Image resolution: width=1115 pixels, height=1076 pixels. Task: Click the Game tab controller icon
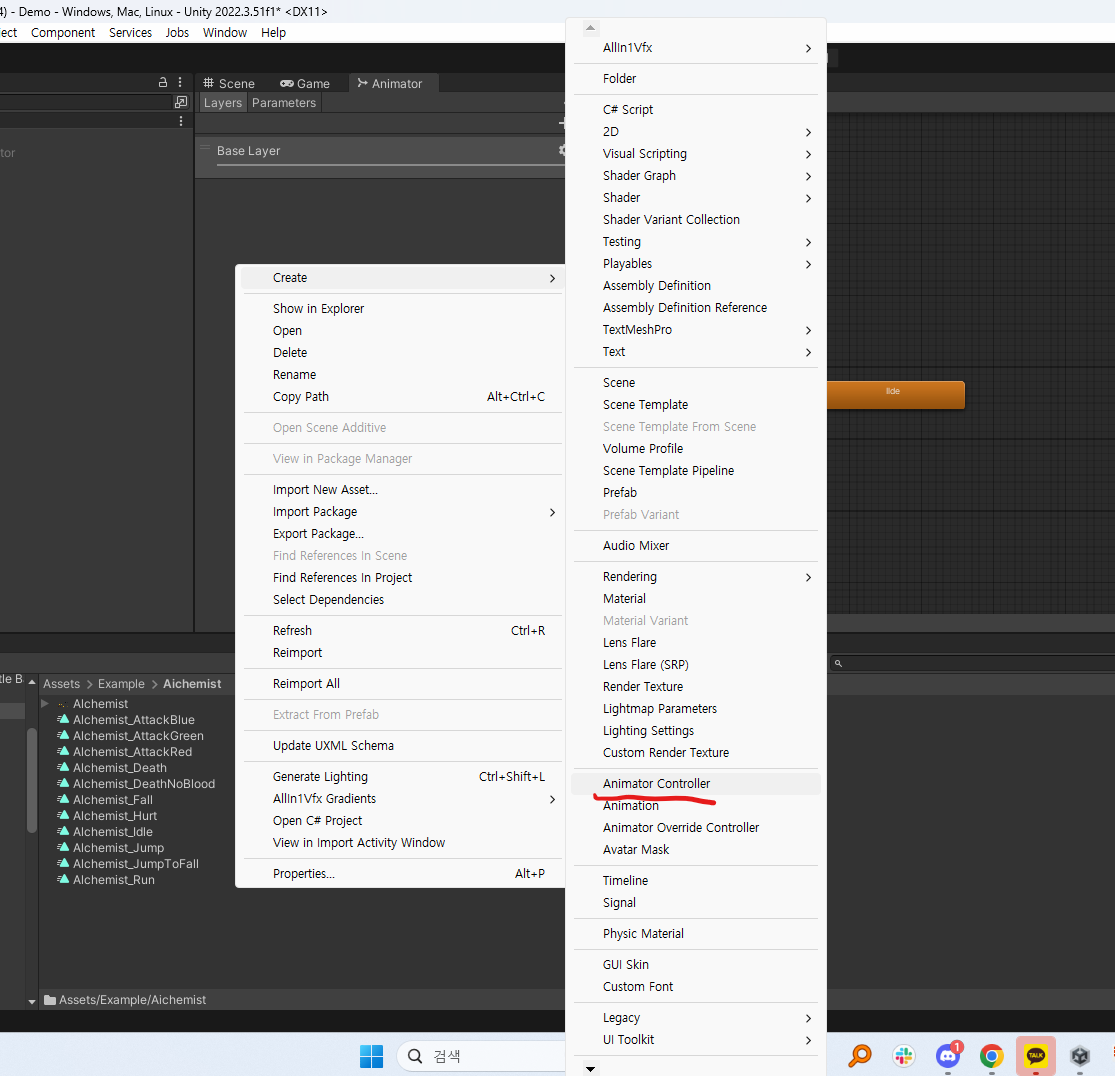(287, 83)
